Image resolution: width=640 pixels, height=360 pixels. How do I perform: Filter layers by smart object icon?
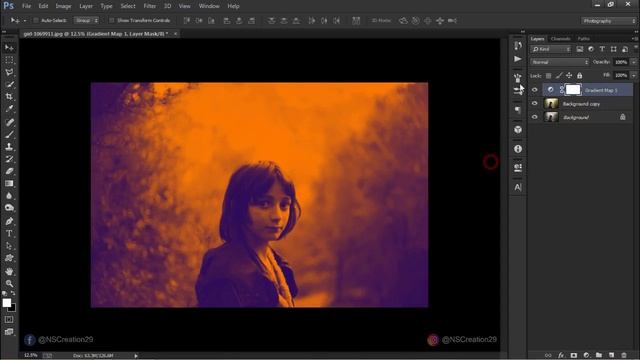point(625,49)
